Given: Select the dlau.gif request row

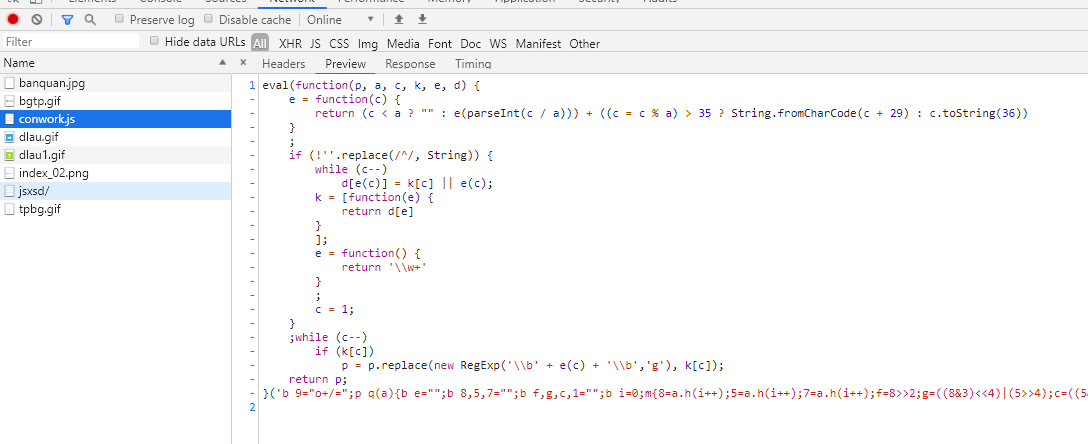Looking at the screenshot, I should (x=115, y=137).
